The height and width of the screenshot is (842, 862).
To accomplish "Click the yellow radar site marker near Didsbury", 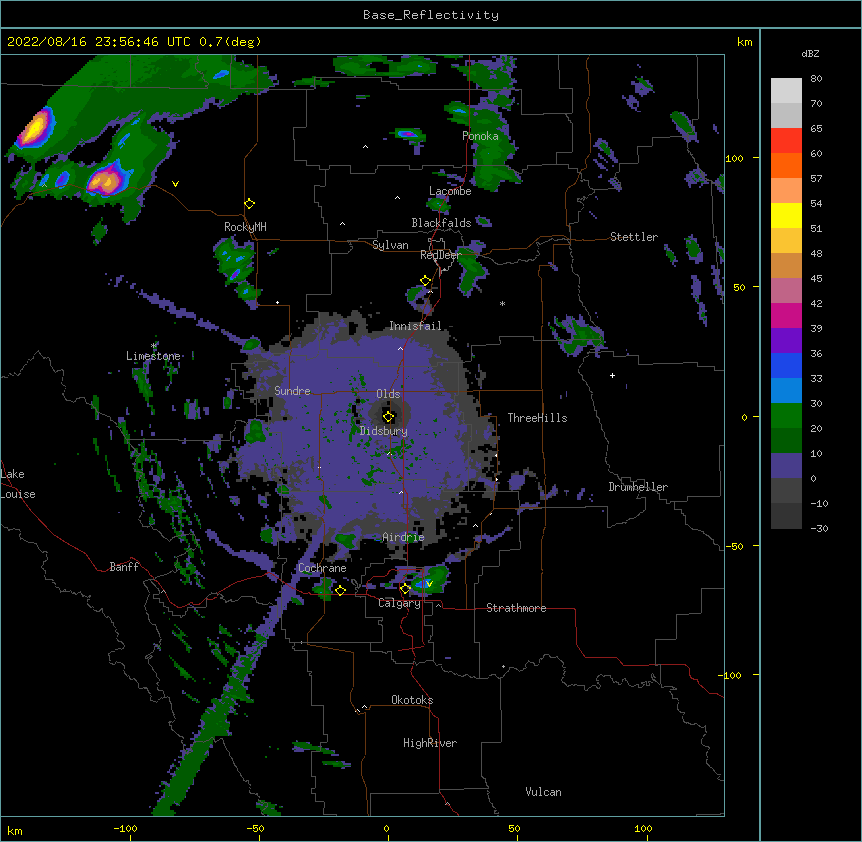I will tap(388, 417).
